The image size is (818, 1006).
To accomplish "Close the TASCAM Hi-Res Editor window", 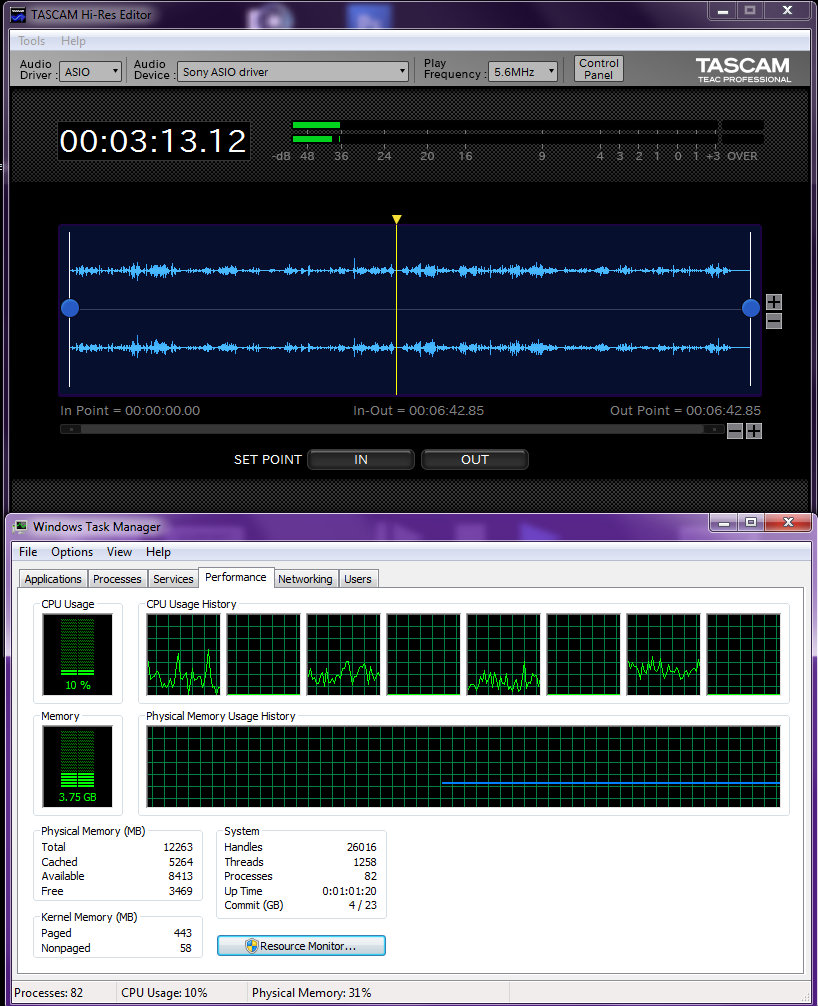I will 787,11.
